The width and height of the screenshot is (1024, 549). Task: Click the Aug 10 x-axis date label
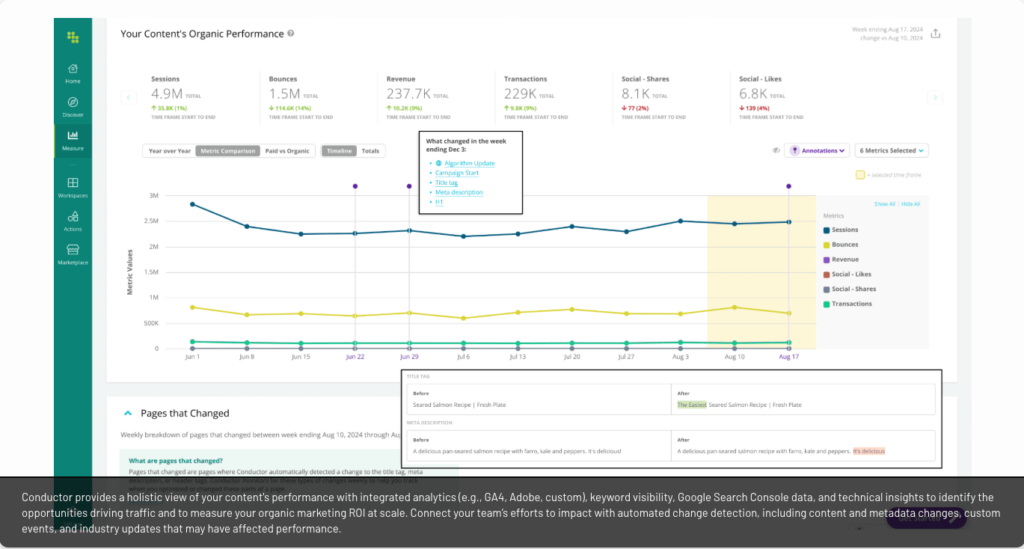click(x=735, y=357)
